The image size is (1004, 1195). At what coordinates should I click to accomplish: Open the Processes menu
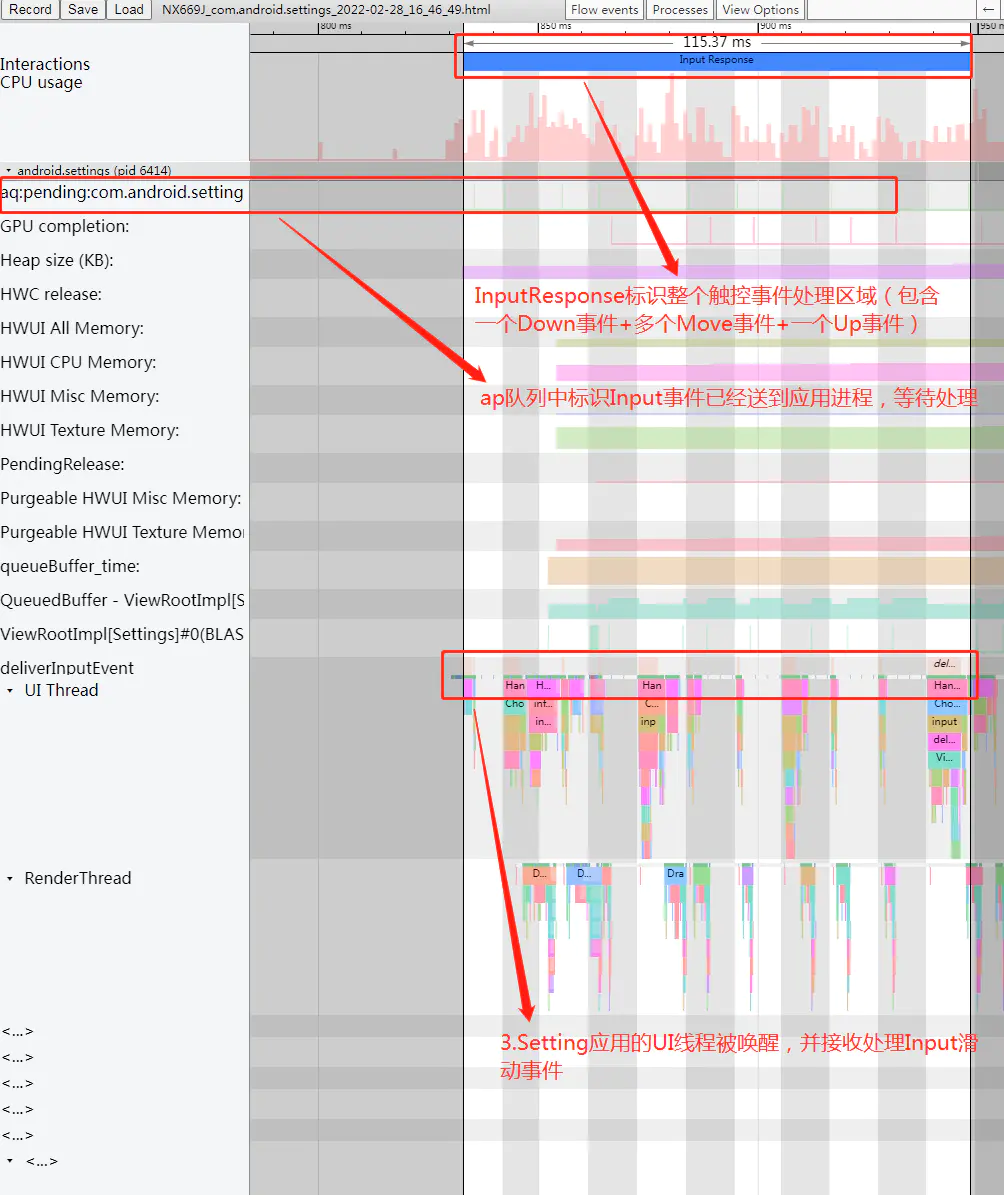click(680, 9)
